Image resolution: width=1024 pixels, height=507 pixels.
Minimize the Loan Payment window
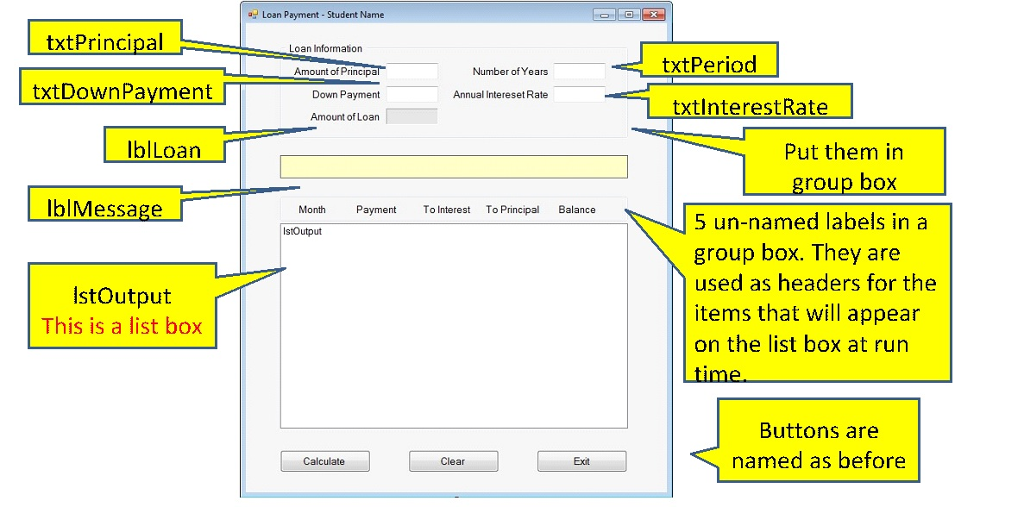[x=604, y=14]
